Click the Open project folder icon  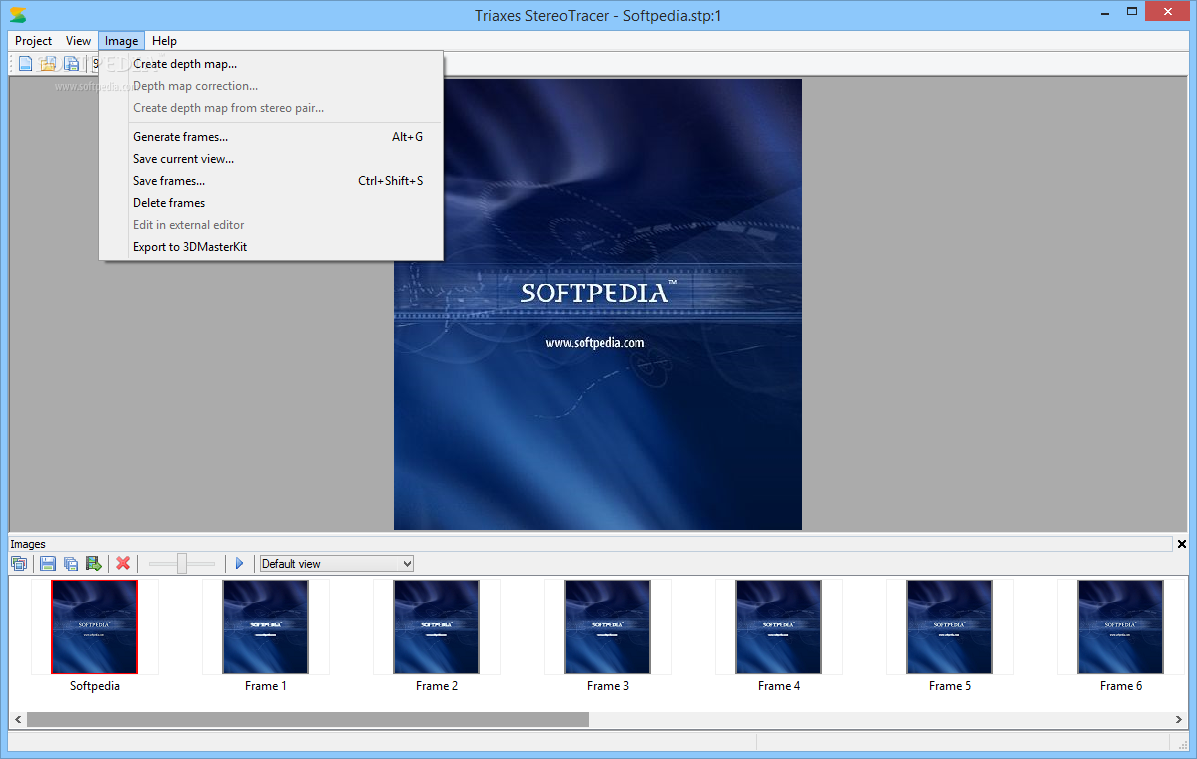coord(47,64)
